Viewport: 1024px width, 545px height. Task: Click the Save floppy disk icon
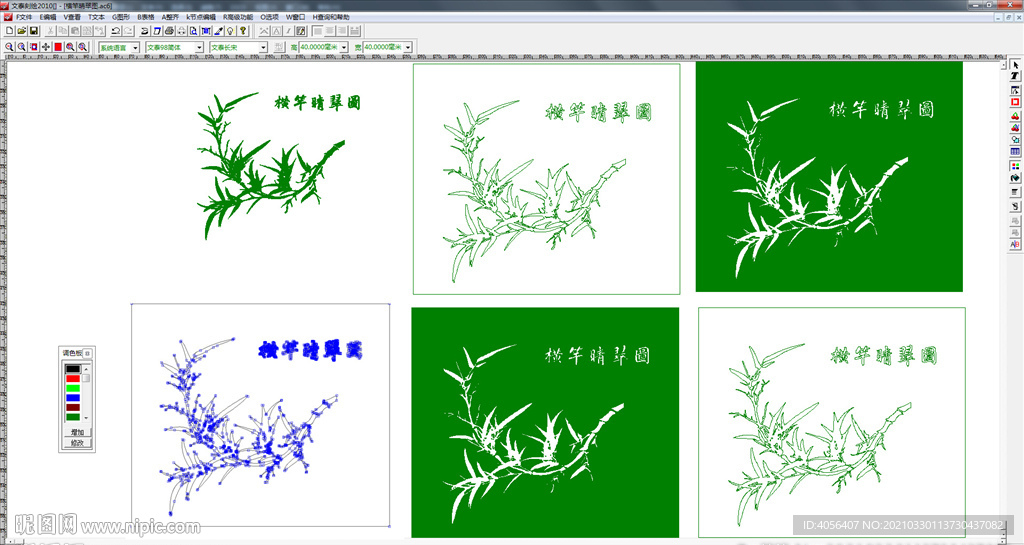pos(33,32)
